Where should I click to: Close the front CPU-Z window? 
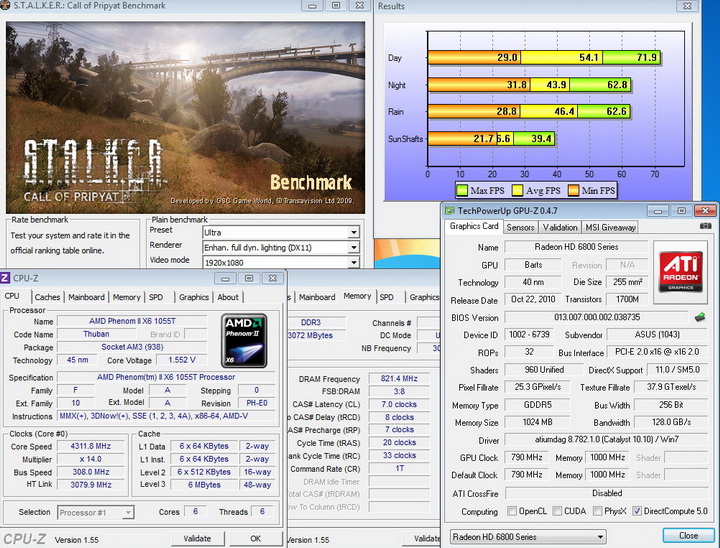click(273, 278)
